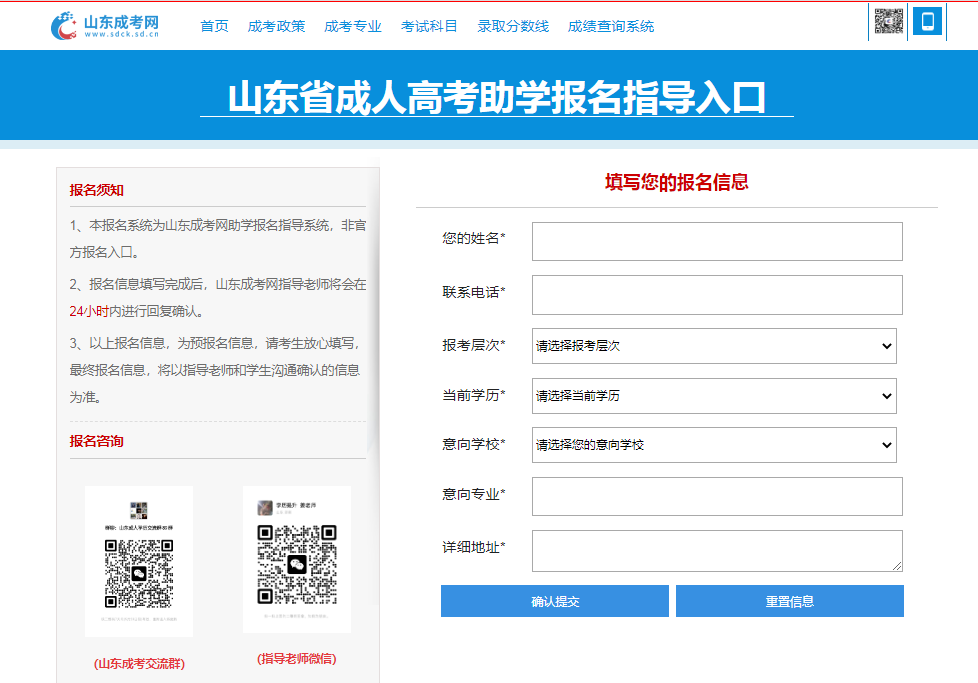Open the 意向学校 selection dropdown
This screenshot has width=978, height=683.
click(x=714, y=445)
